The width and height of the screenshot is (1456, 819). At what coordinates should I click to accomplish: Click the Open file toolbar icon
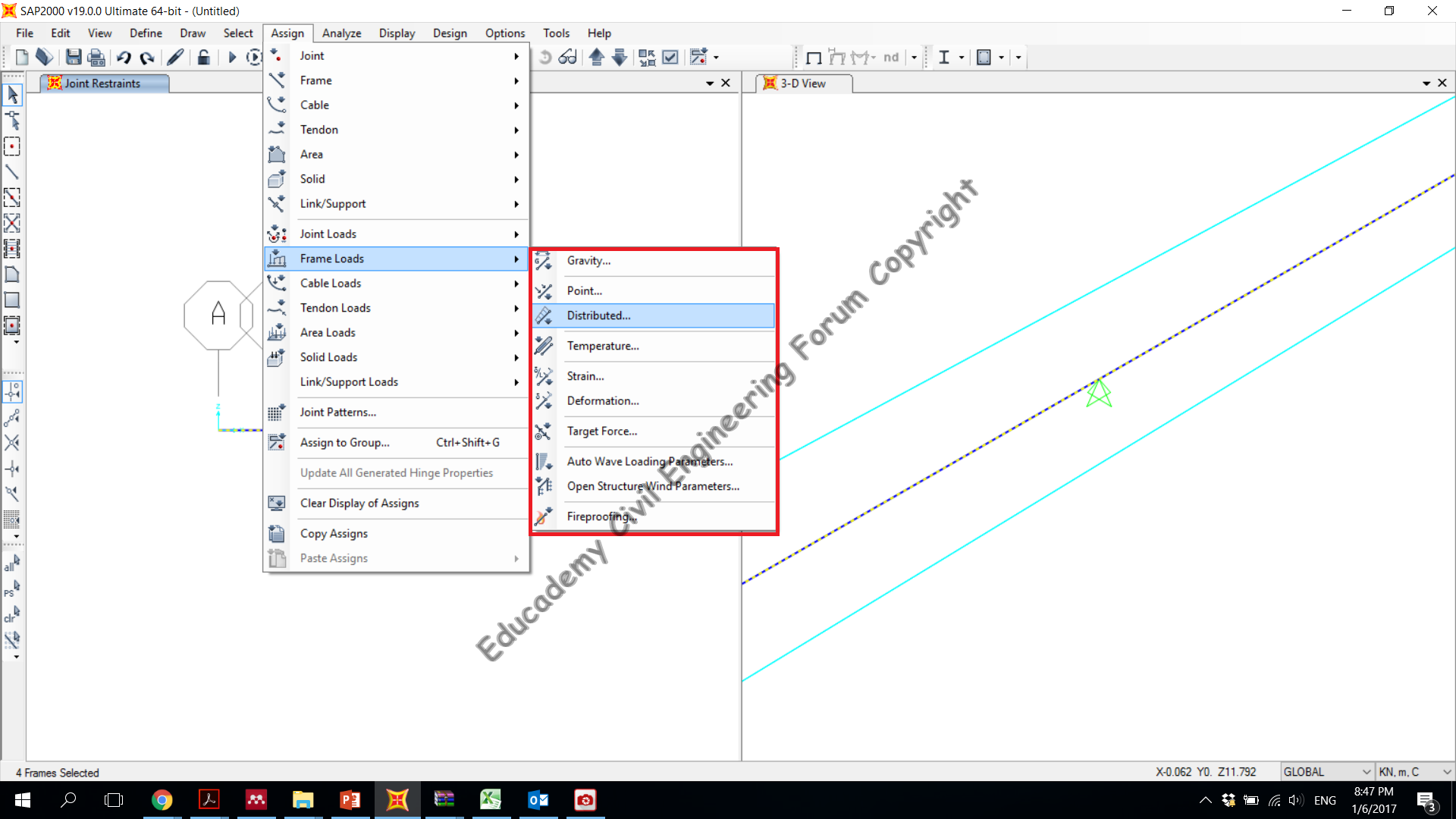pyautogui.click(x=45, y=57)
